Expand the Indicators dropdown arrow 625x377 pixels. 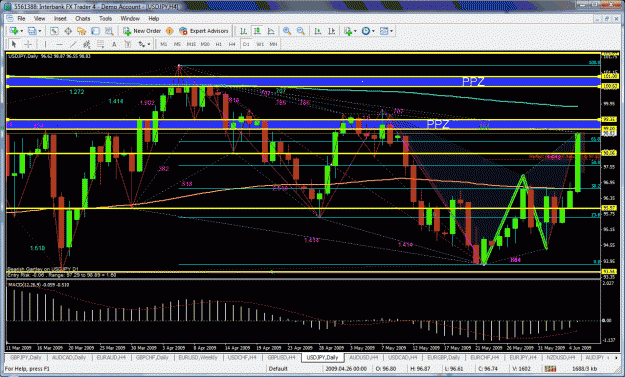tap(355, 31)
